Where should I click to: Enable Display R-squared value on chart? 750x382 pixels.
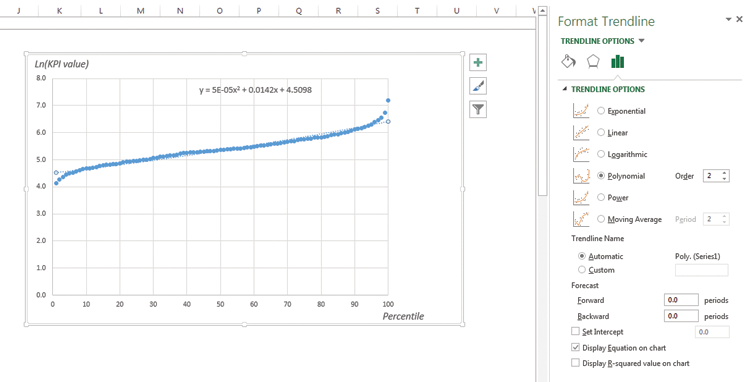pos(575,363)
